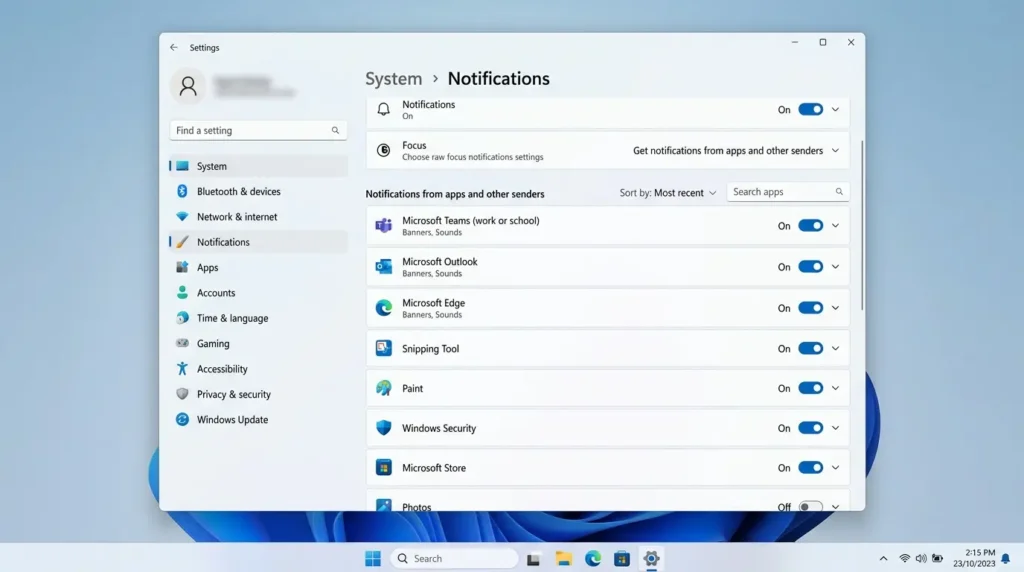Switch off Microsoft Store notifications
Image resolution: width=1024 pixels, height=572 pixels.
coord(810,468)
